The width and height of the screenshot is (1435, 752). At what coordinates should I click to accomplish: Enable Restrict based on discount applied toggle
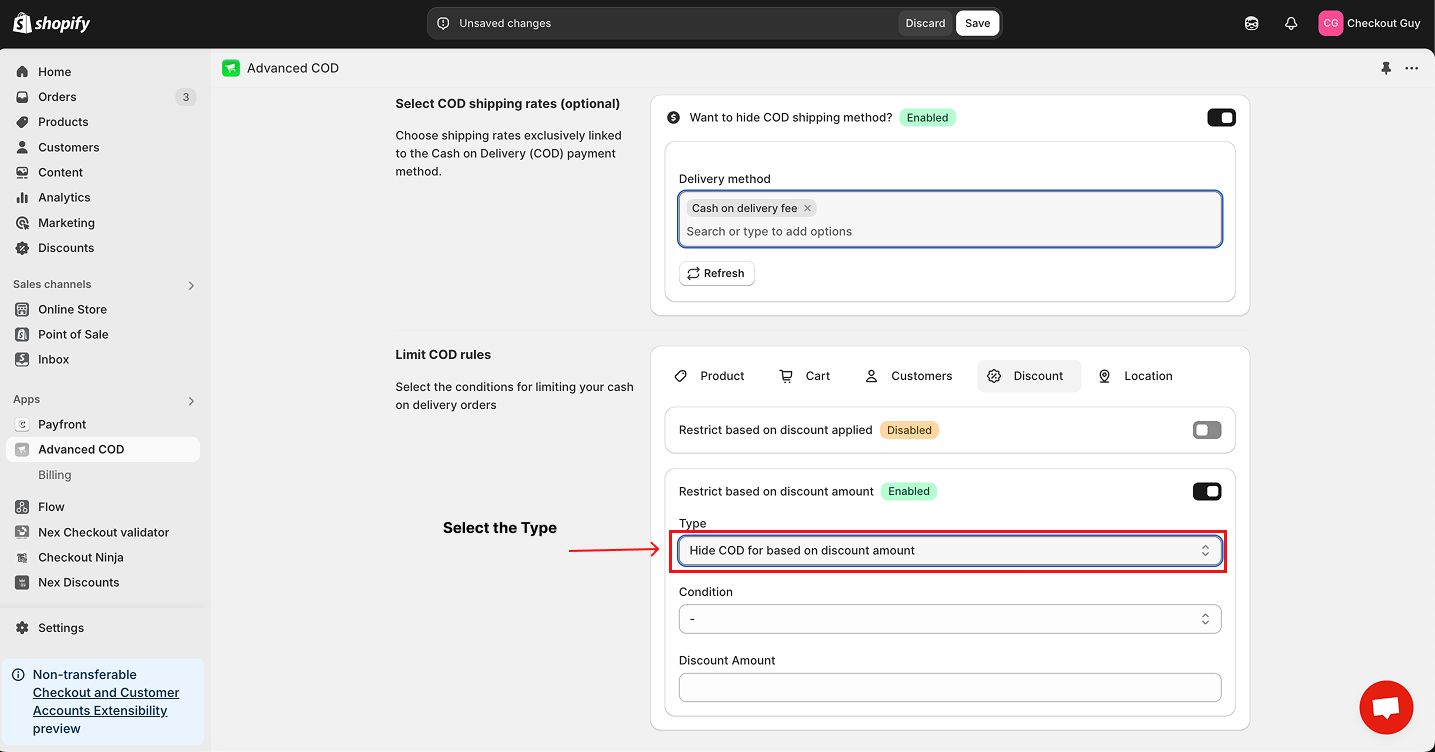pyautogui.click(x=1207, y=430)
